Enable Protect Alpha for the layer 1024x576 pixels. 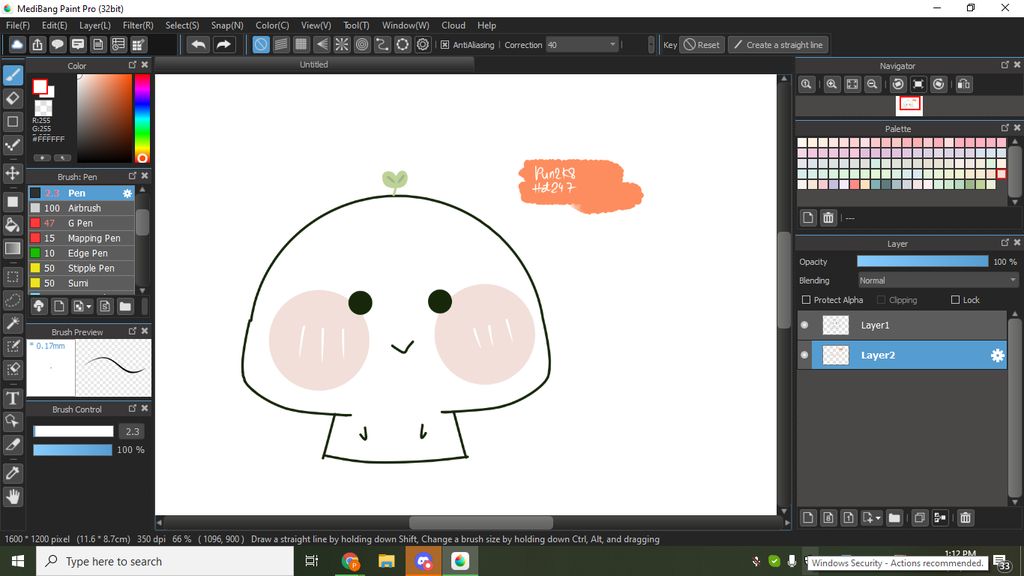click(806, 300)
